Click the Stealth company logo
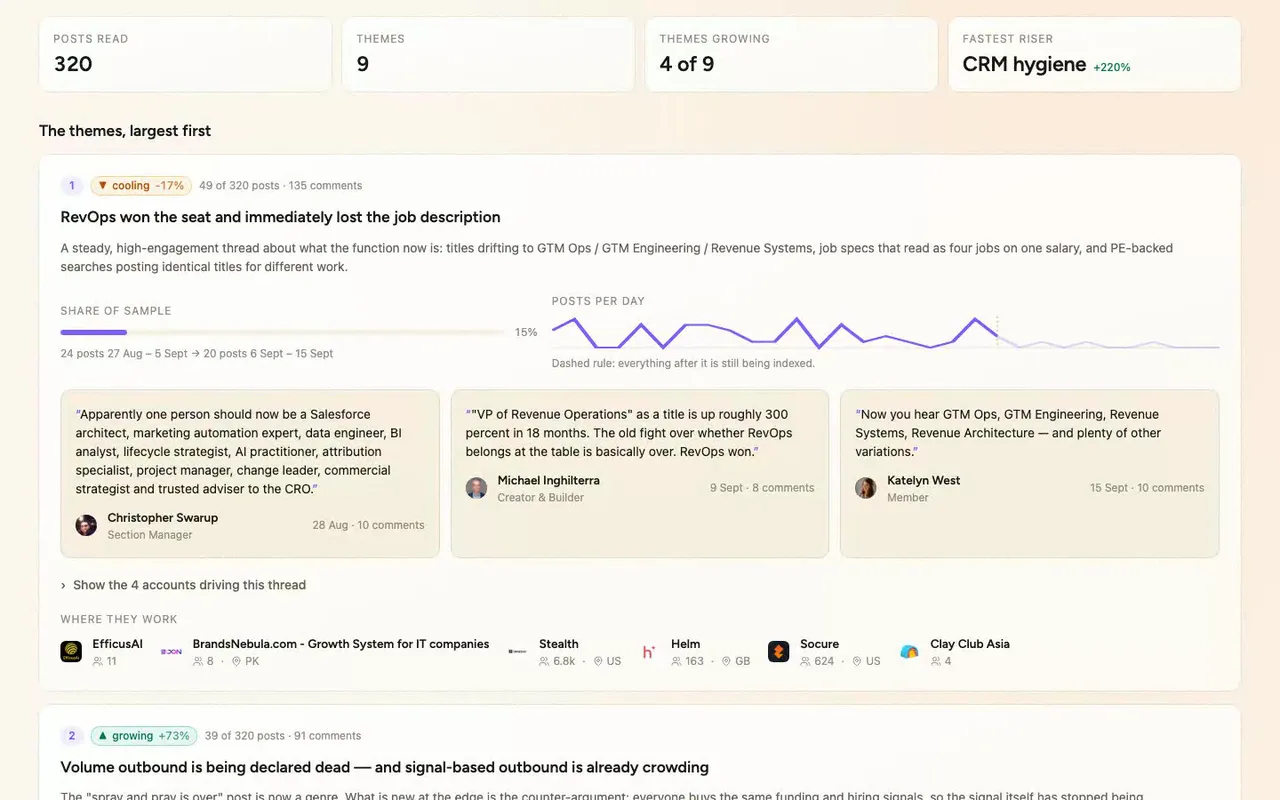This screenshot has height=800, width=1280. 517,652
